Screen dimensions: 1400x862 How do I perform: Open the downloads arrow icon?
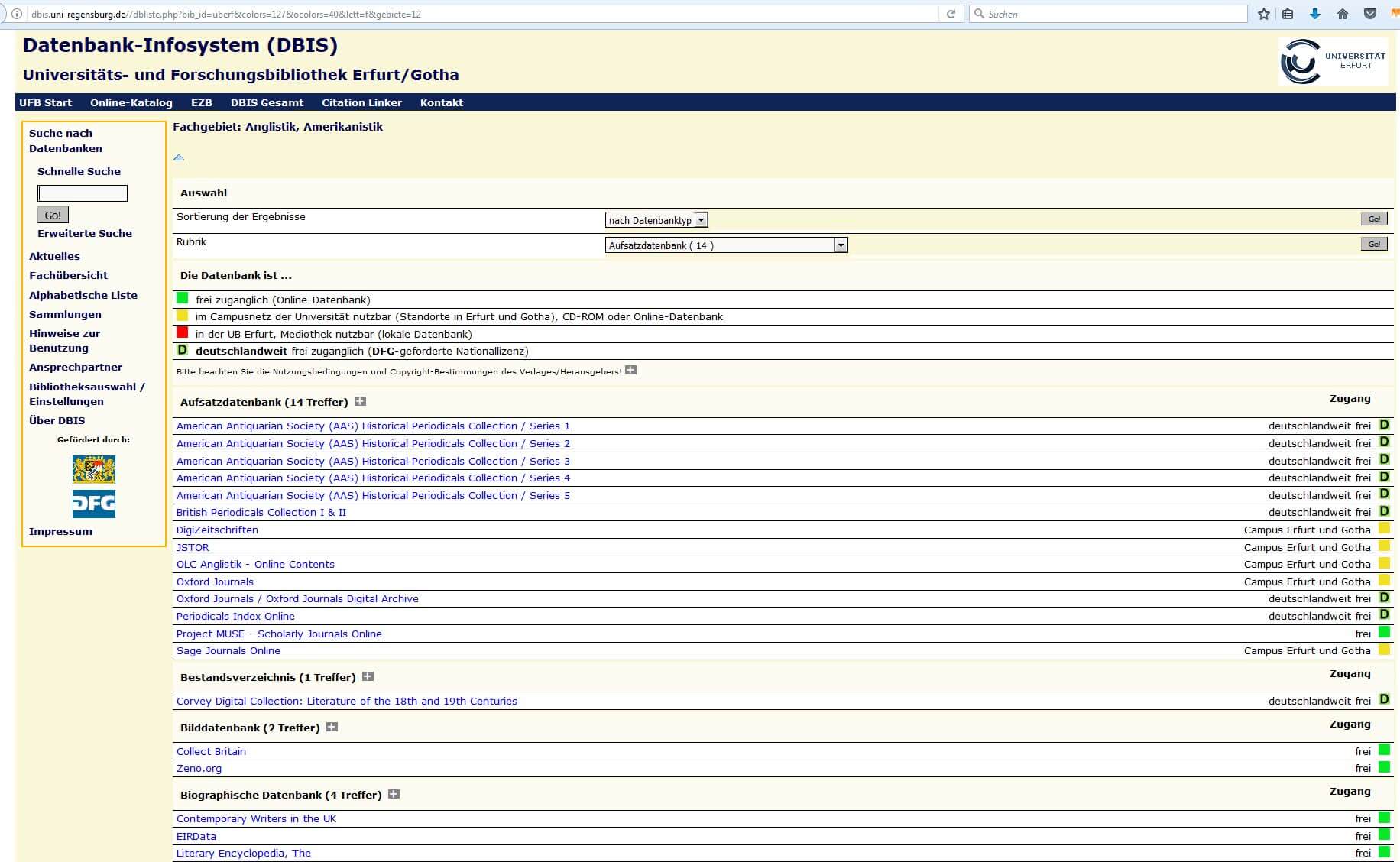click(1315, 14)
